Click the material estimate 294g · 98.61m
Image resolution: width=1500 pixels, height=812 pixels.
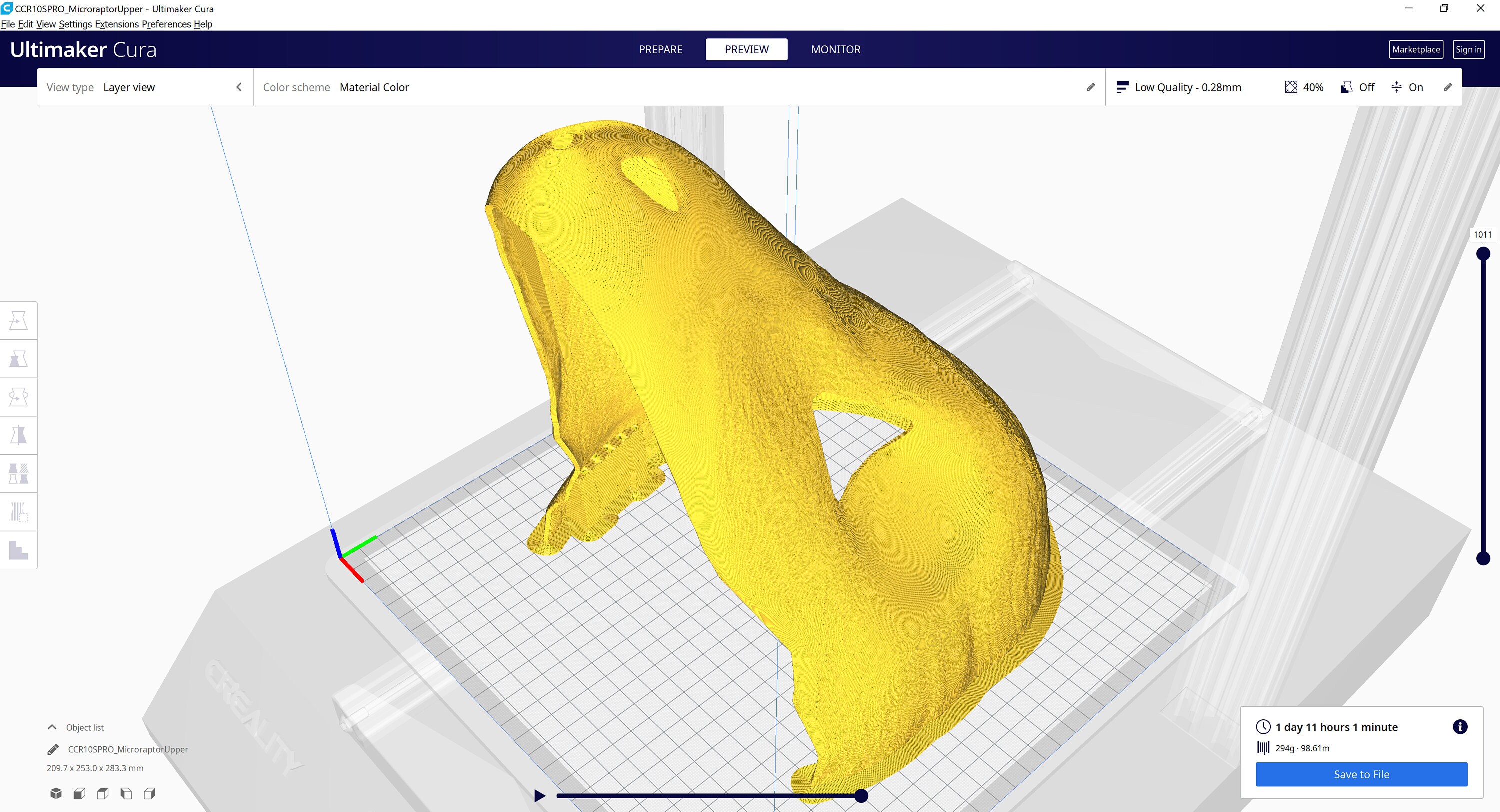tap(1302, 748)
